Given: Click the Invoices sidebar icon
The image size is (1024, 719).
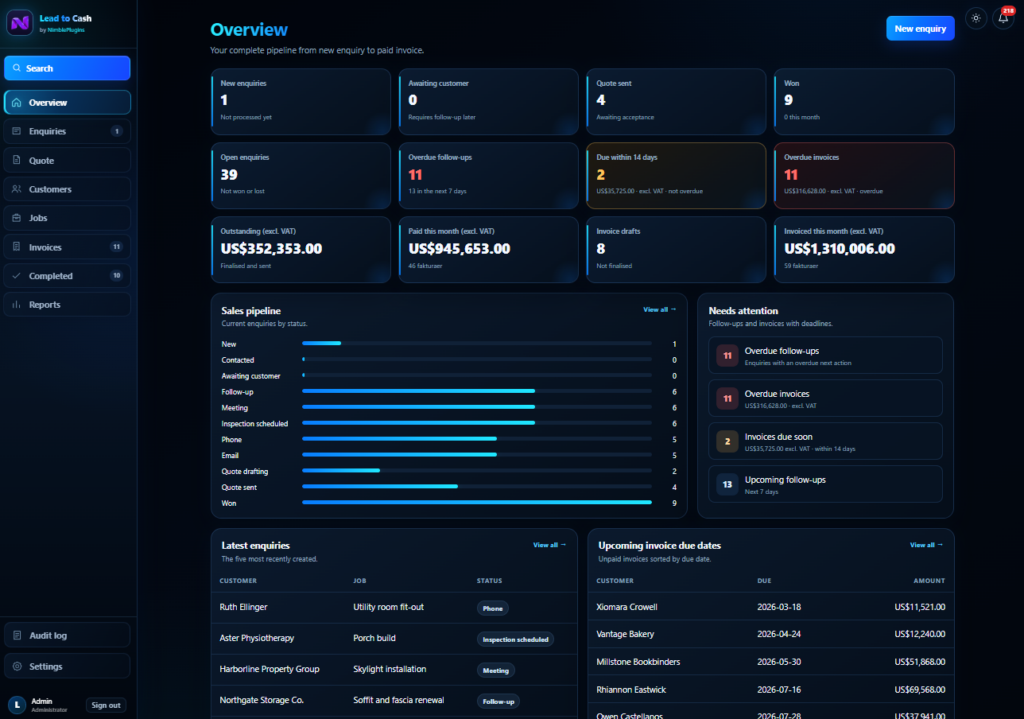Looking at the screenshot, I should tap(17, 247).
